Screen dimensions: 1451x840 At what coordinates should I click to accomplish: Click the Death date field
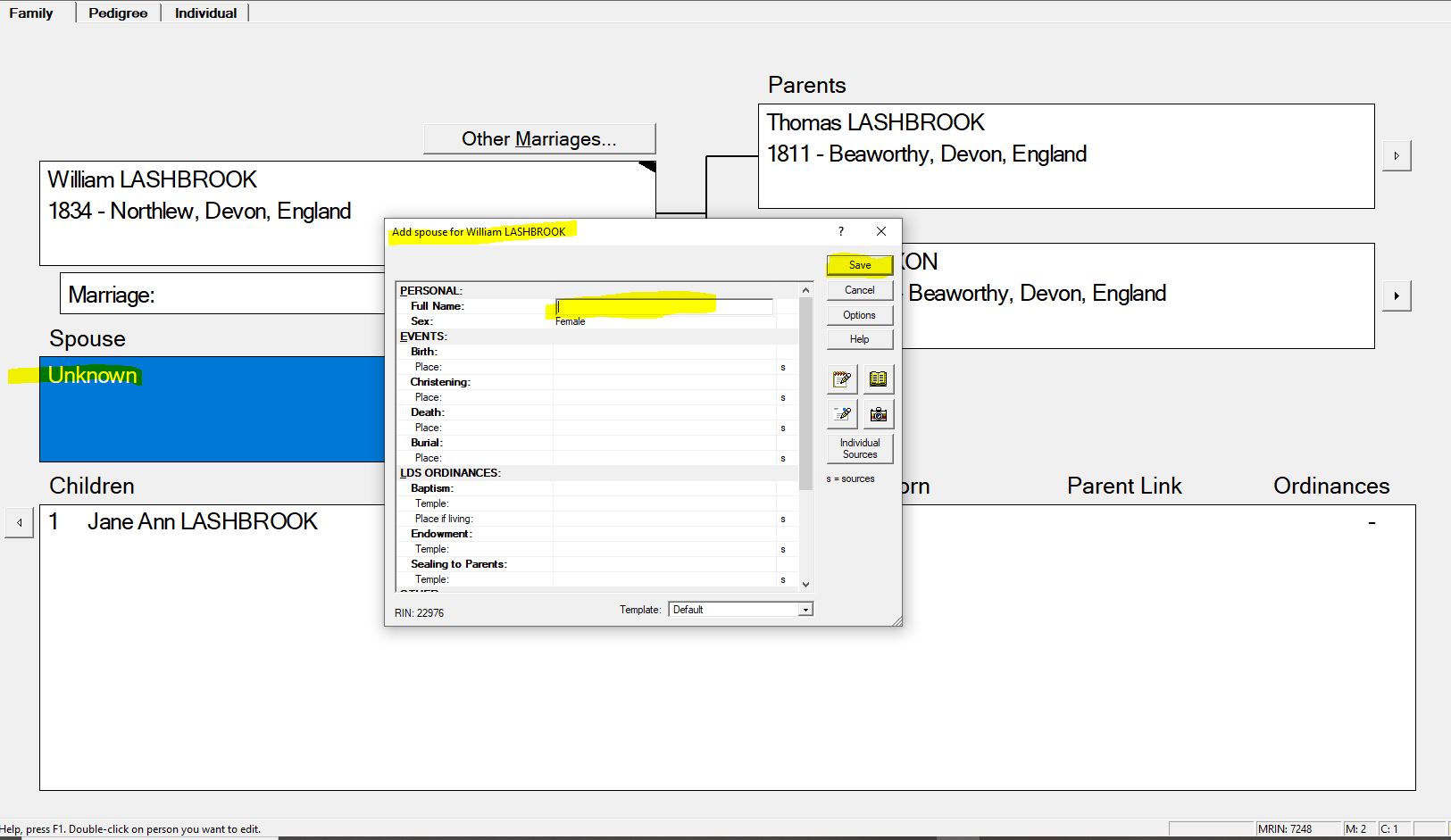(664, 412)
